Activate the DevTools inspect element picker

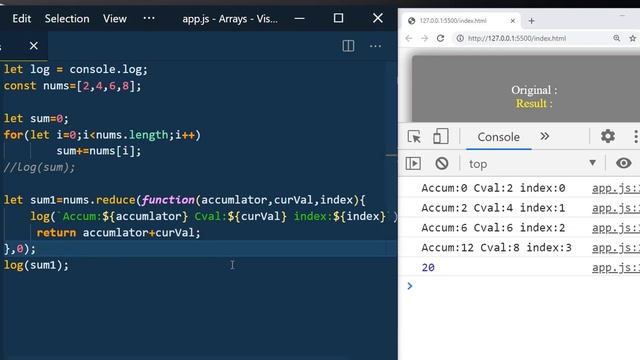tap(414, 136)
